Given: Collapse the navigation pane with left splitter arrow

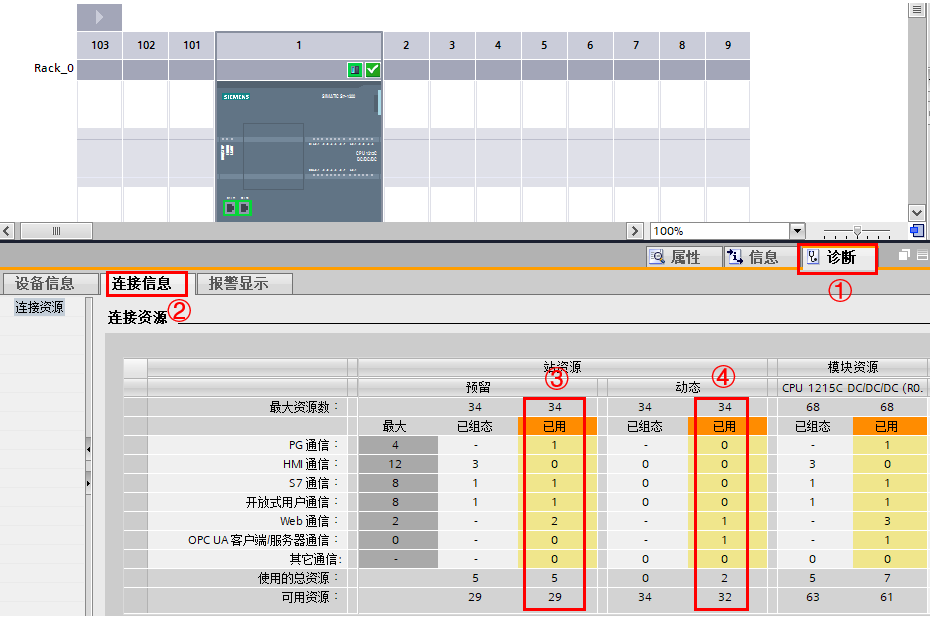Looking at the screenshot, I should tap(89, 449).
